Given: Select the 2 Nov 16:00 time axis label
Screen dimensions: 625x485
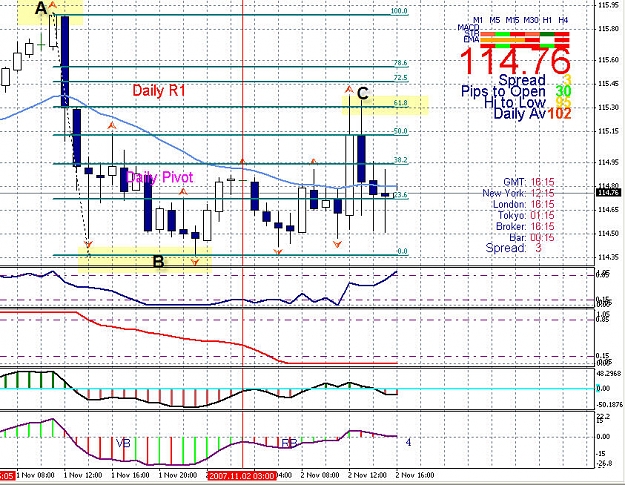Looking at the screenshot, I should coord(415,475).
